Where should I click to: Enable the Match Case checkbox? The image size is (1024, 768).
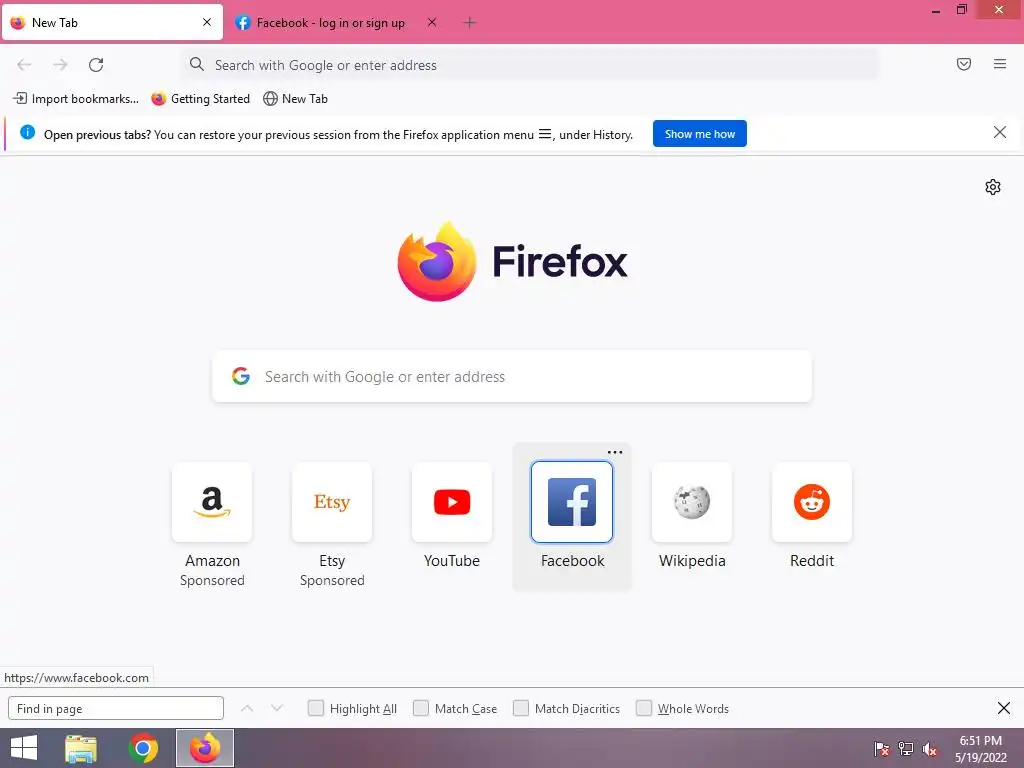click(421, 708)
